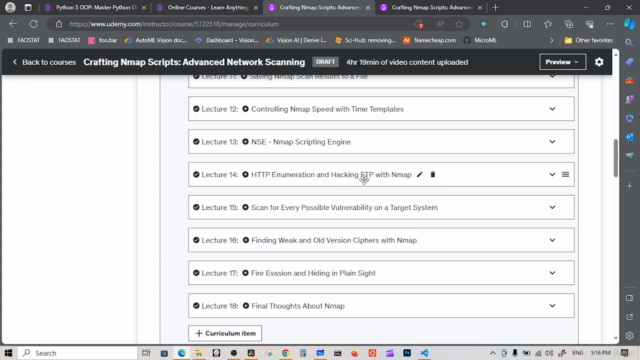Select Lecture 18 Final Thoughts About Nmap
This screenshot has width=640, height=360.
(298, 306)
